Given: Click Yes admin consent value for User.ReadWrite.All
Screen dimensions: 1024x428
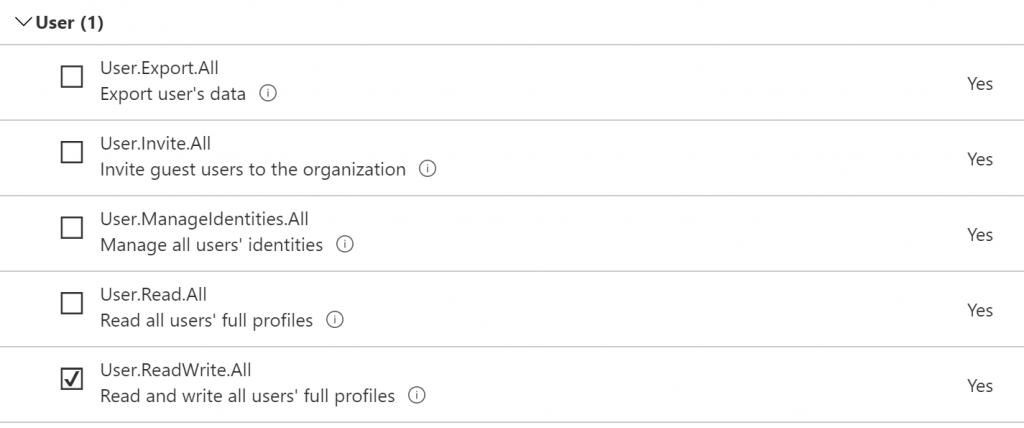Looking at the screenshot, I should coord(979,386).
